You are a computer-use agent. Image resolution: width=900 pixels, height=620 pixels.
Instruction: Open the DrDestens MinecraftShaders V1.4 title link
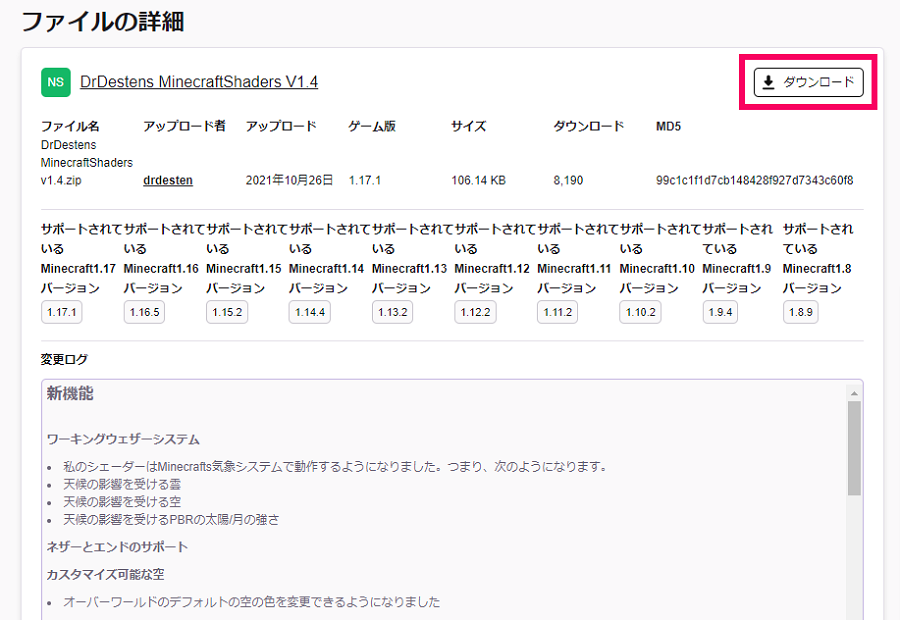[x=199, y=82]
